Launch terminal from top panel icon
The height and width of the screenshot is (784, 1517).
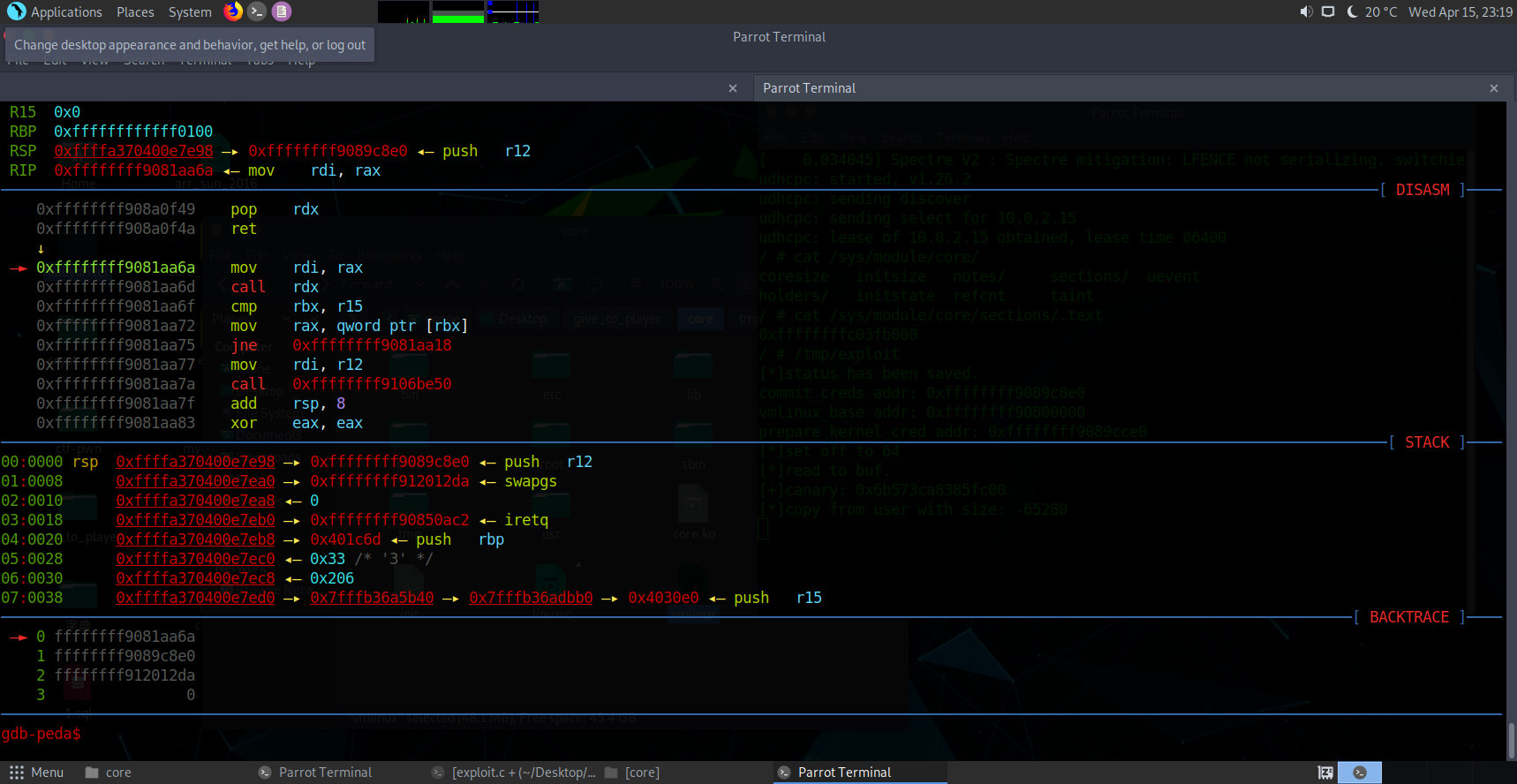point(257,11)
